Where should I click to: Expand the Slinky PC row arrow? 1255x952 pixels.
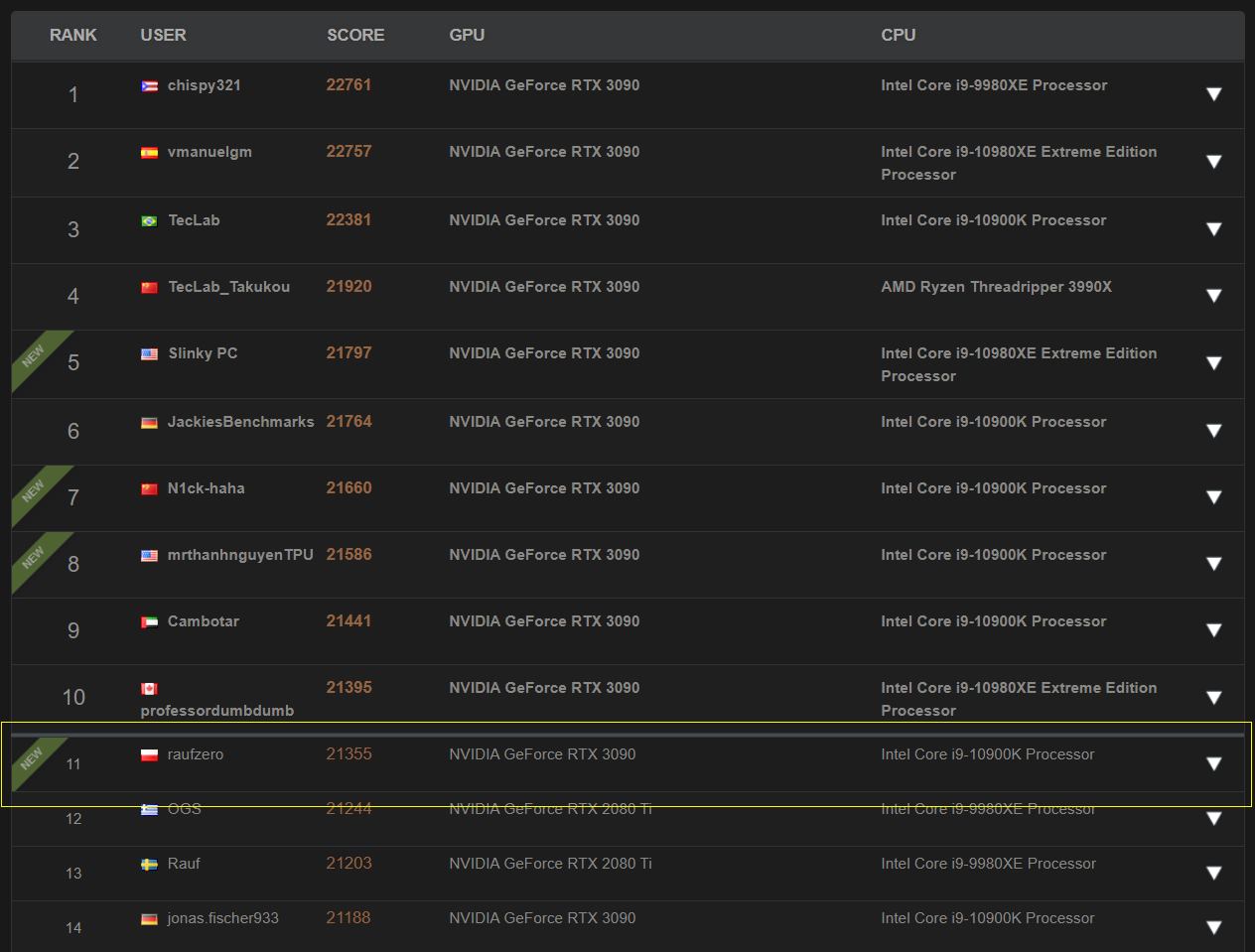click(1213, 363)
